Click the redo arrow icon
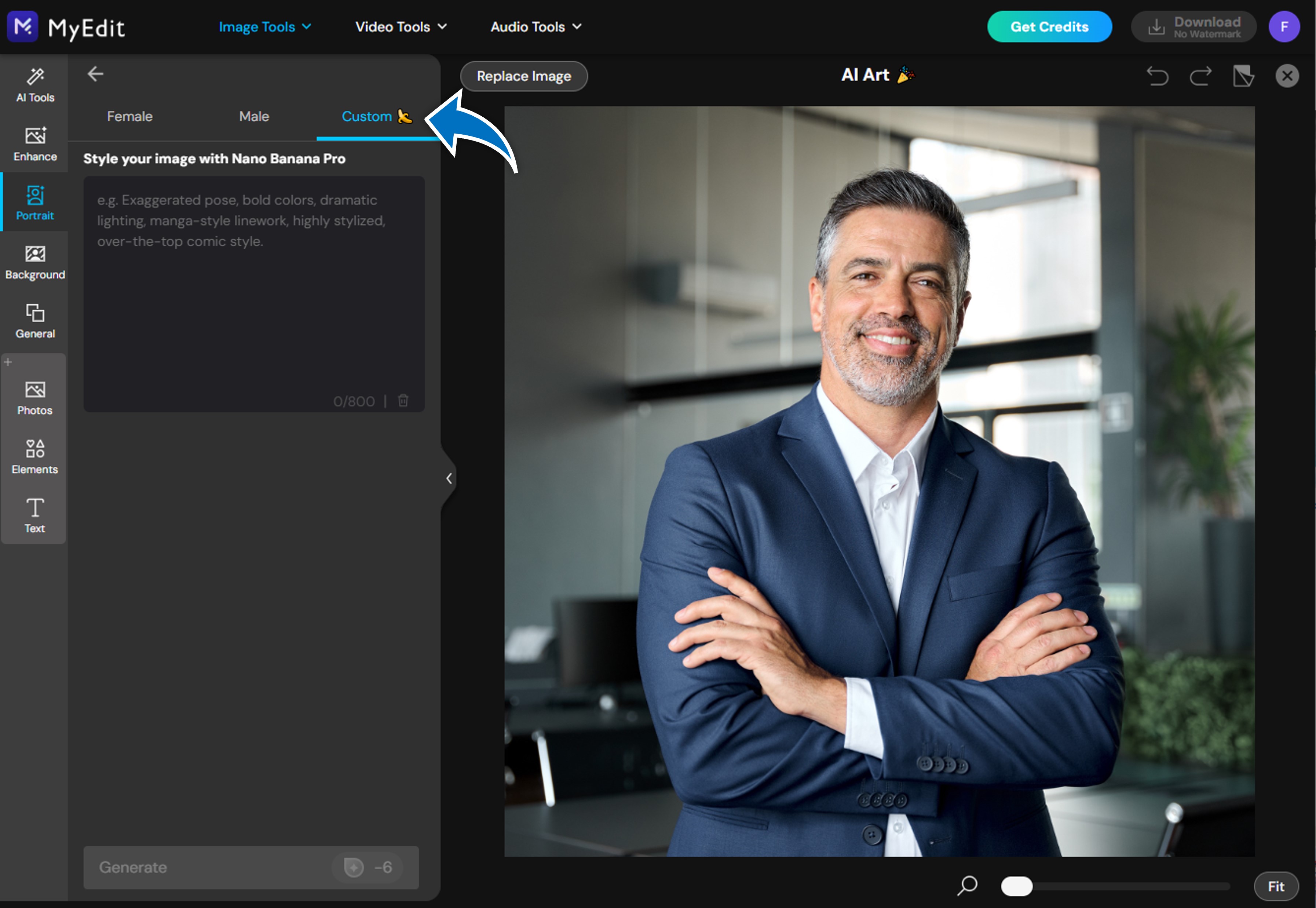This screenshot has width=1316, height=908. pos(1200,76)
